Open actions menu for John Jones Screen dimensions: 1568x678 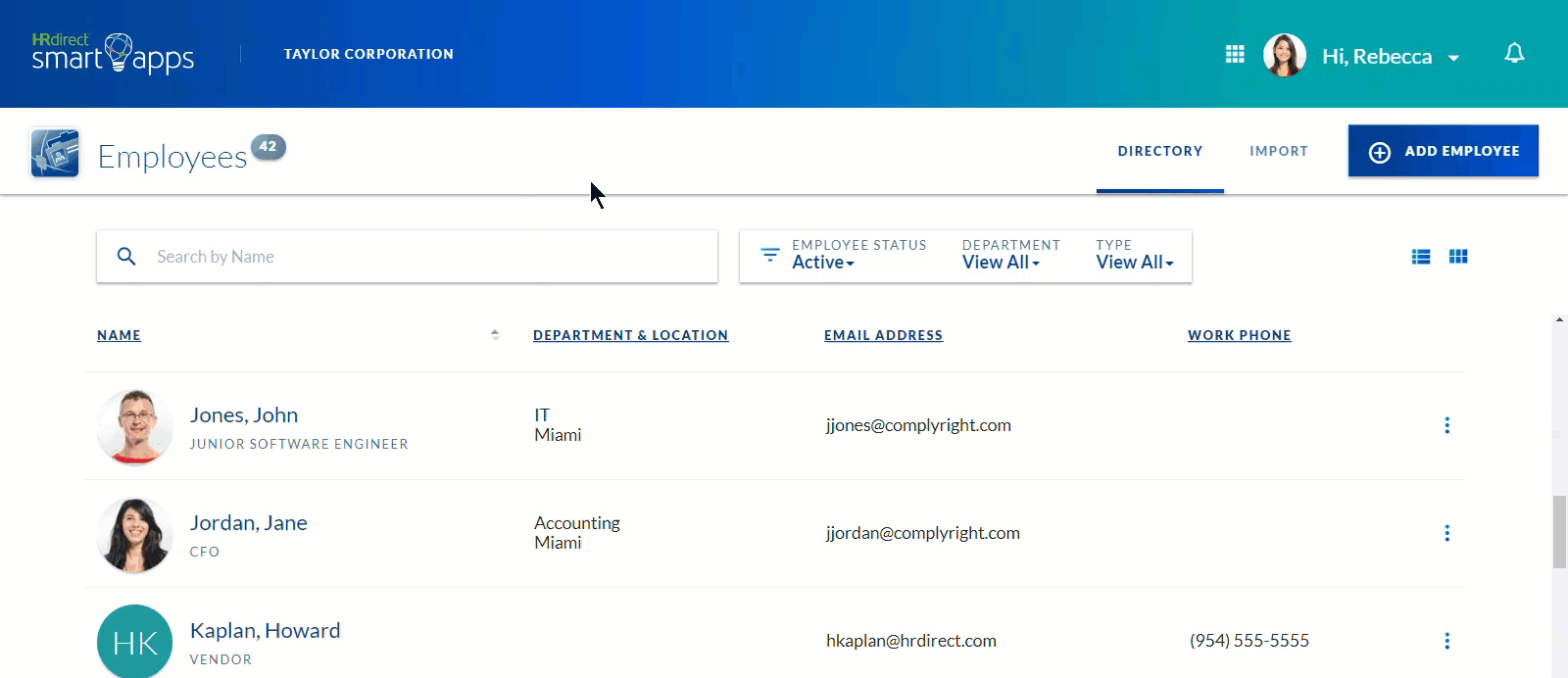1446,425
